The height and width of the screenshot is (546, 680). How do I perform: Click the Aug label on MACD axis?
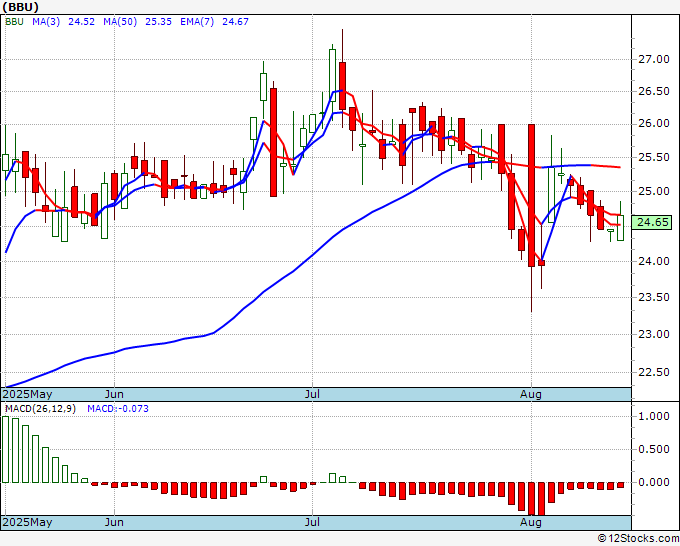pos(531,522)
